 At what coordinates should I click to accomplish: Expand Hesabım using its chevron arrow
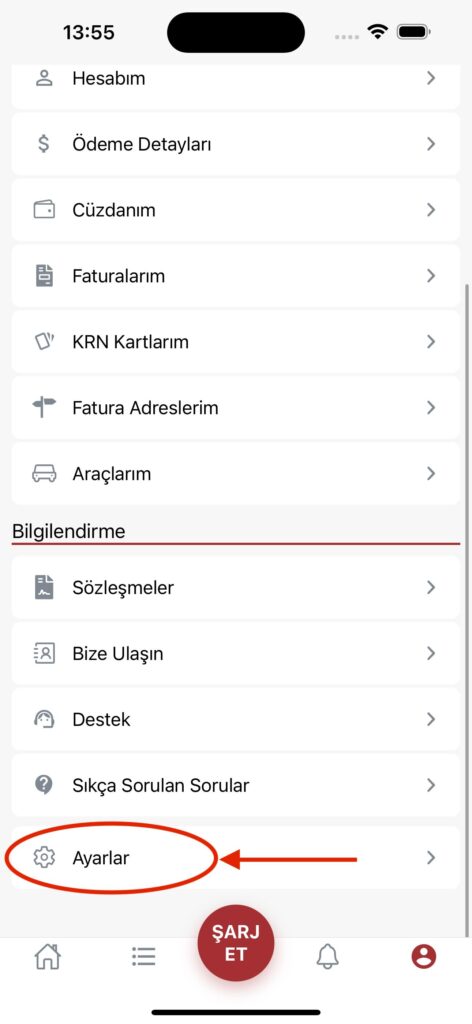(431, 78)
